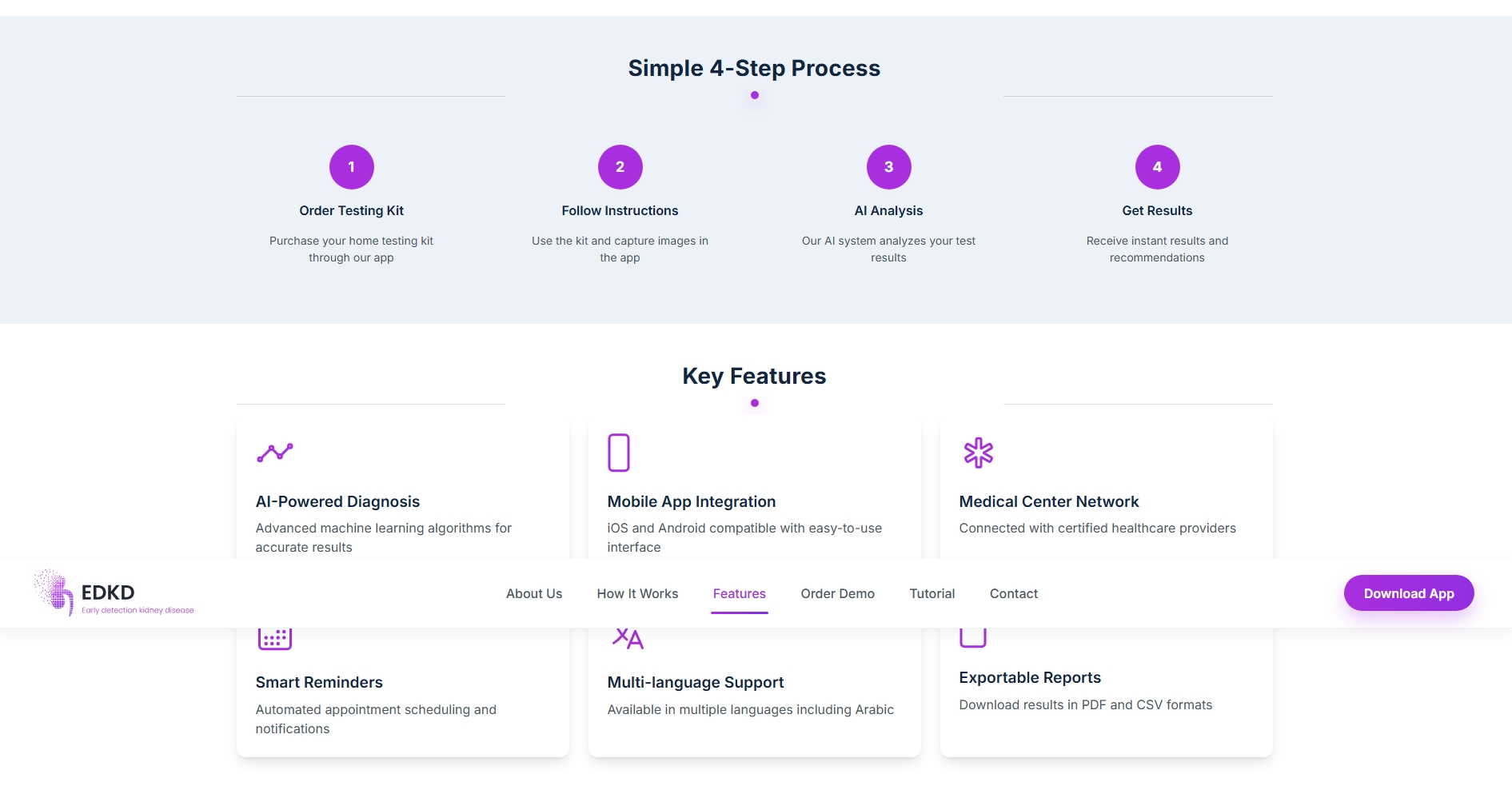Select the Features nav item
This screenshot has height=794, width=1512.
coord(740,593)
